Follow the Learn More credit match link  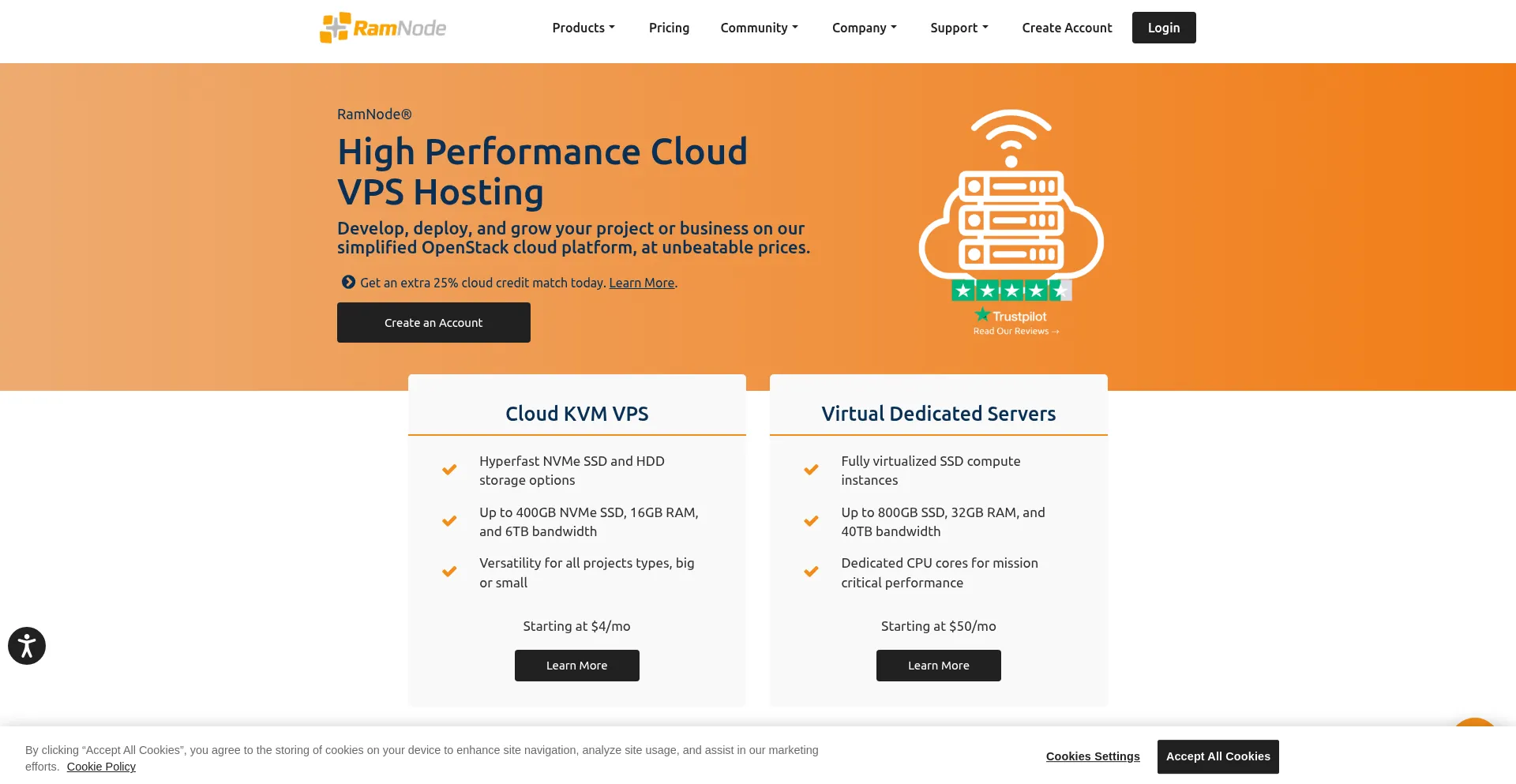[641, 283]
